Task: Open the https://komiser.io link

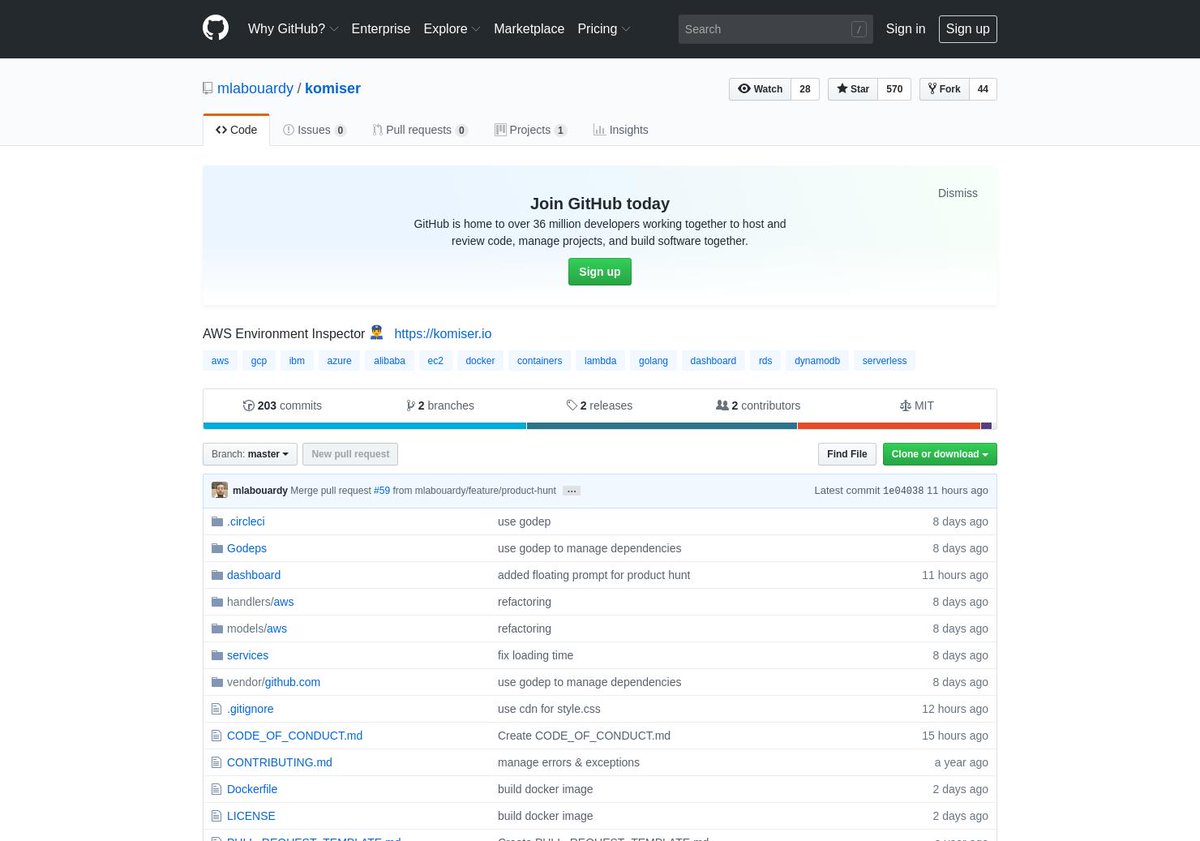Action: (x=443, y=334)
